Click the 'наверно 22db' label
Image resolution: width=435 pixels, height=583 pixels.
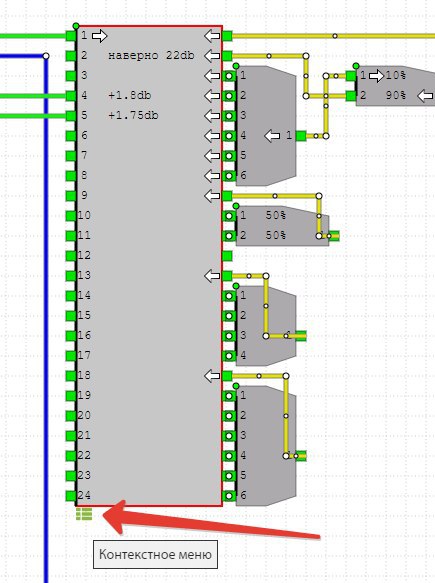tap(151, 56)
